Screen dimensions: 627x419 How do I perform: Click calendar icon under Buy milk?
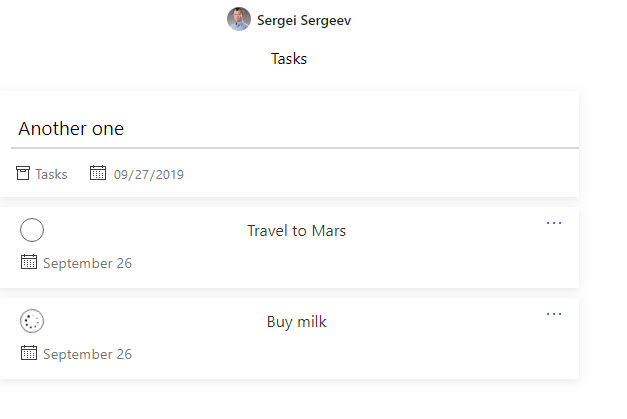29,353
